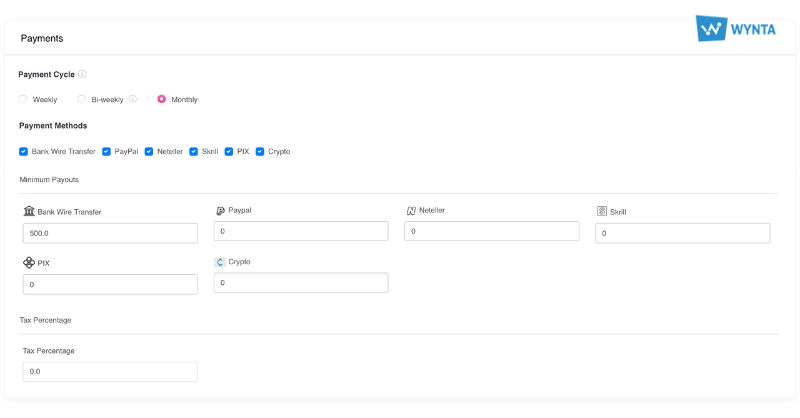Edit the PIX minimum payout field
Screen dimensions: 800x418
click(110, 284)
